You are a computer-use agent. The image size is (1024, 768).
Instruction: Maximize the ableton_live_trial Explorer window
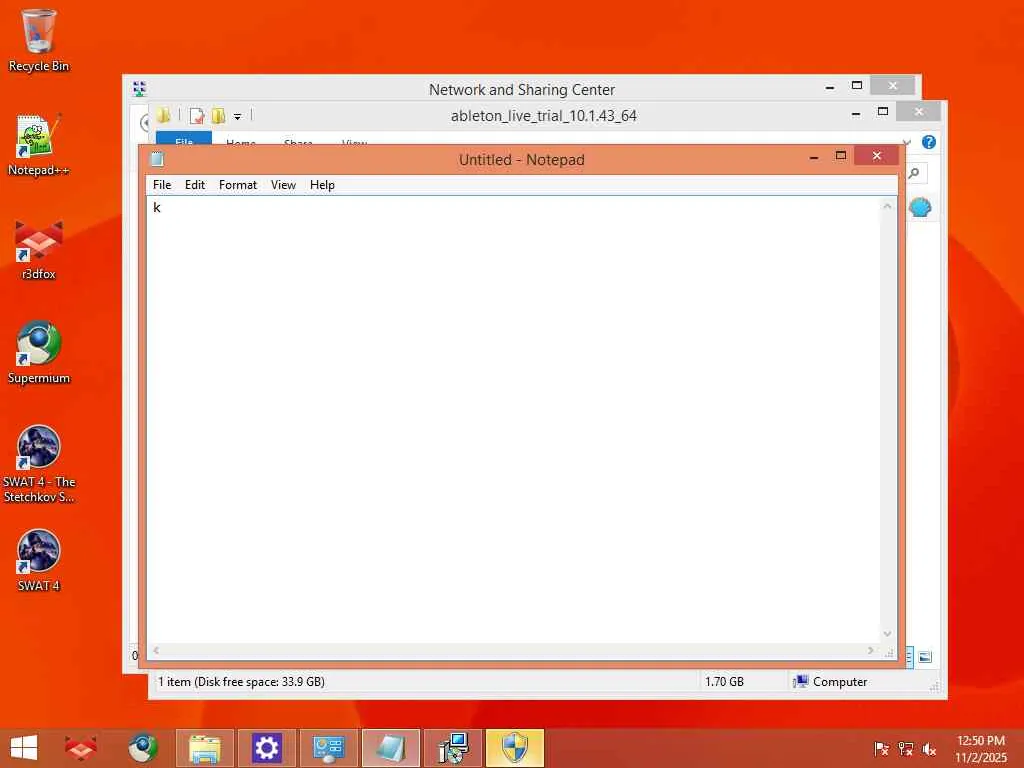pos(883,112)
